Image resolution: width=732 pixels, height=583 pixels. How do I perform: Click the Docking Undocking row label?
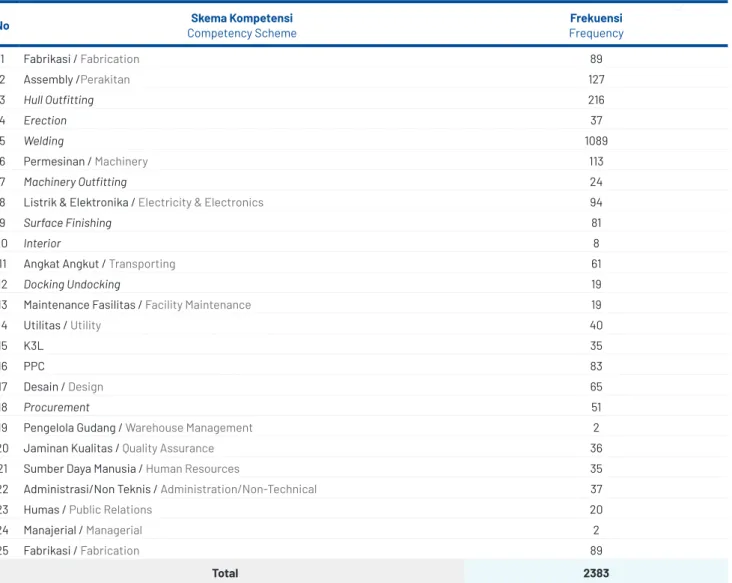click(72, 285)
